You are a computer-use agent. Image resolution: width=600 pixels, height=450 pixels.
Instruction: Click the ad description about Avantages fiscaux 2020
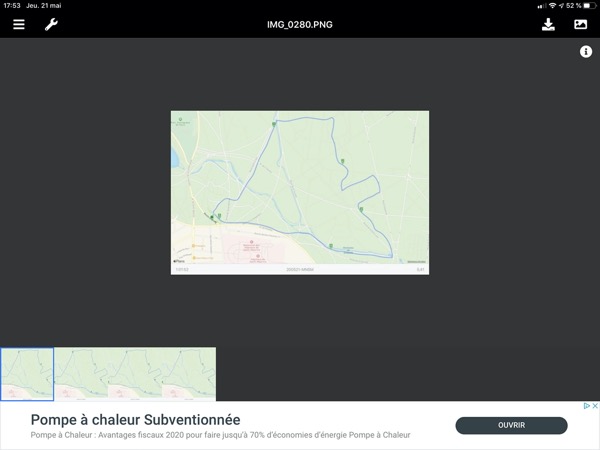220,435
